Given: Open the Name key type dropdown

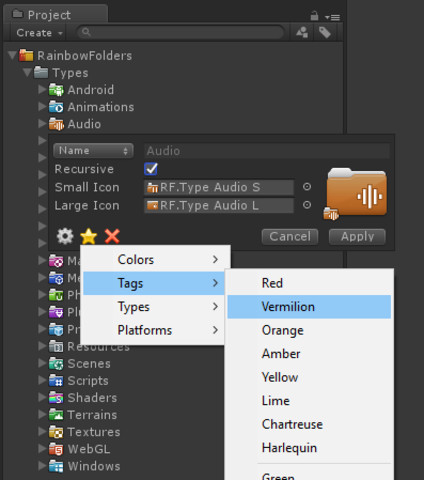Looking at the screenshot, I should tap(93, 151).
